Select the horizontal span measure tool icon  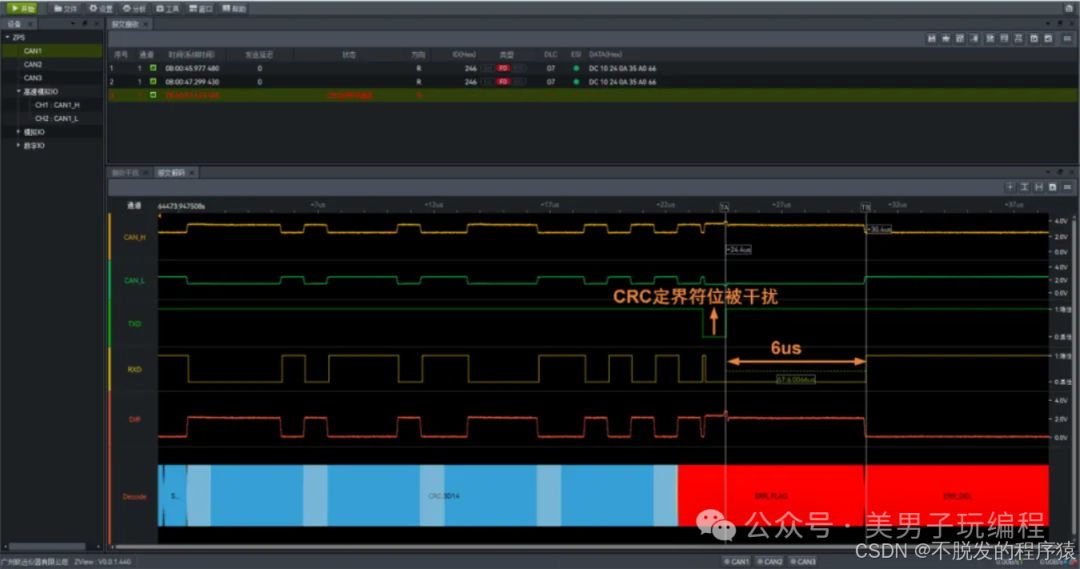(1039, 187)
